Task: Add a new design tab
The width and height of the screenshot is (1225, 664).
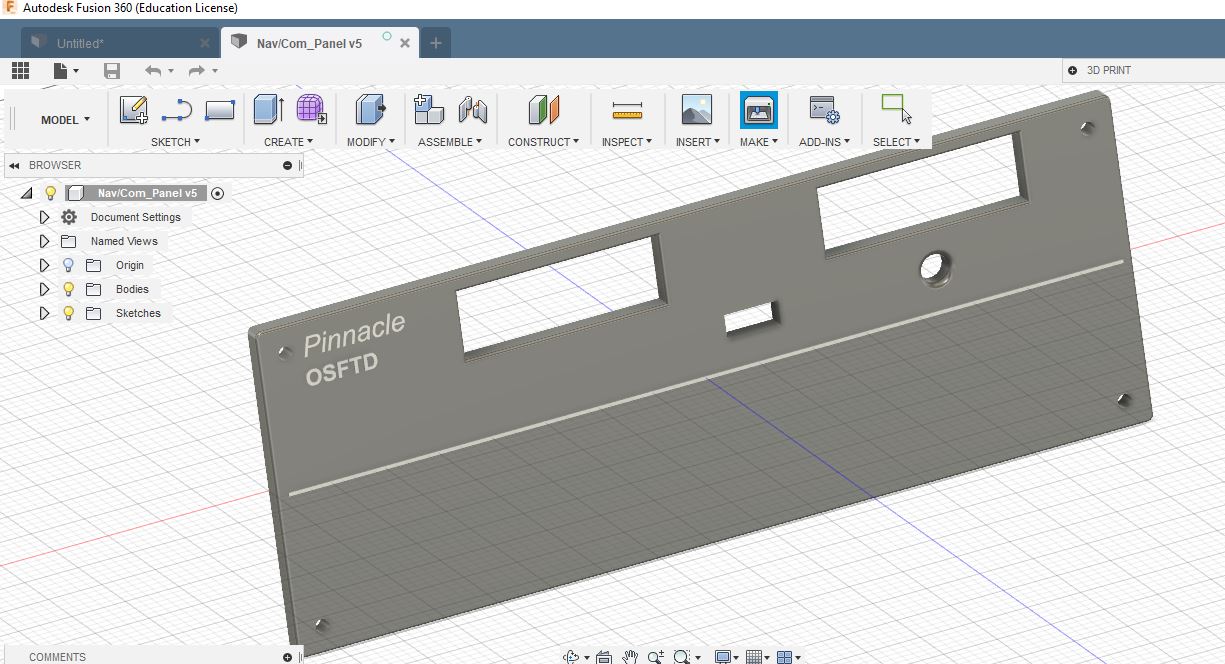Action: click(436, 43)
